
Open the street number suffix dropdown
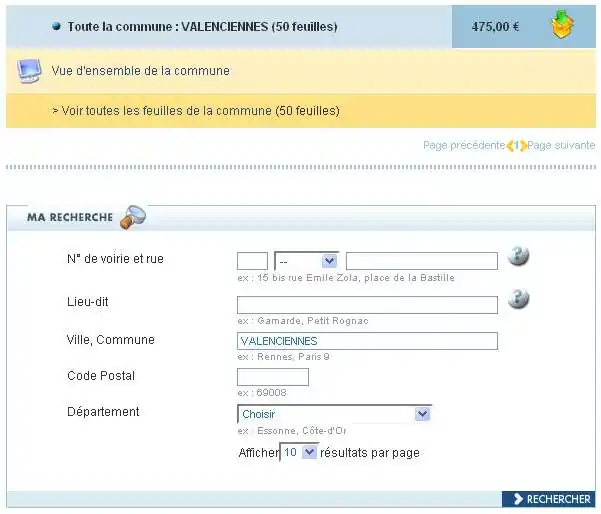306,261
